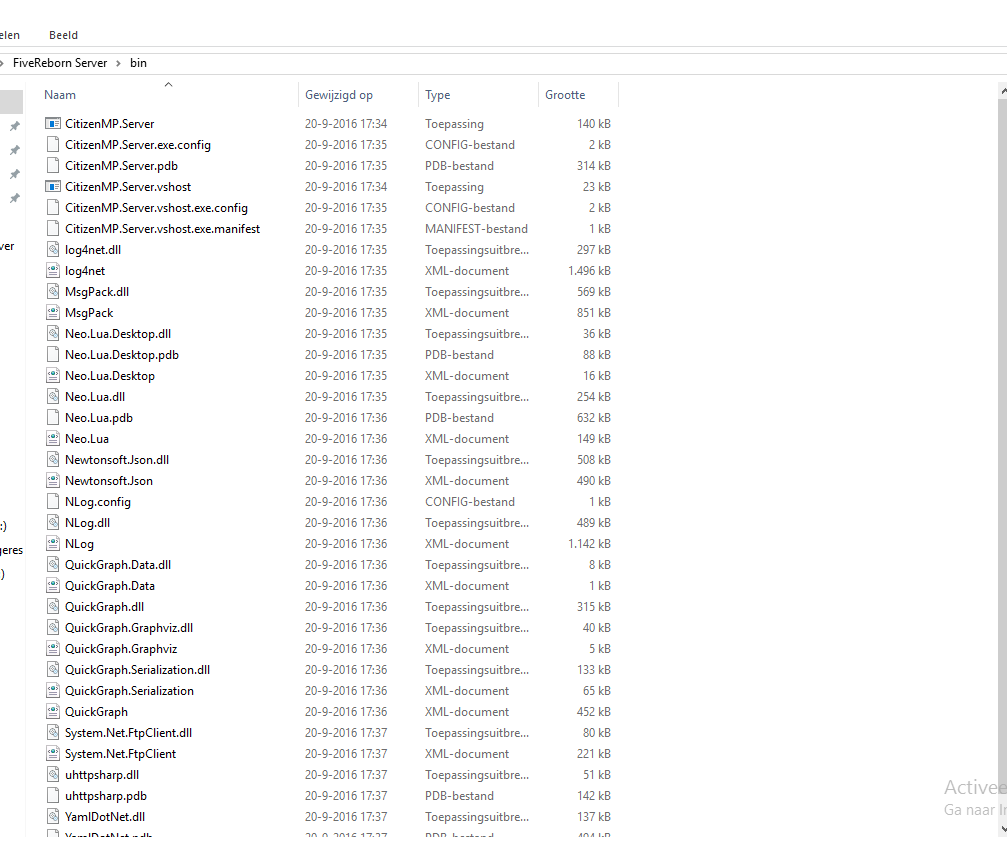Select the CitizenMP.Server.exe.config file icon
The height and width of the screenshot is (855, 1007).
click(53, 145)
